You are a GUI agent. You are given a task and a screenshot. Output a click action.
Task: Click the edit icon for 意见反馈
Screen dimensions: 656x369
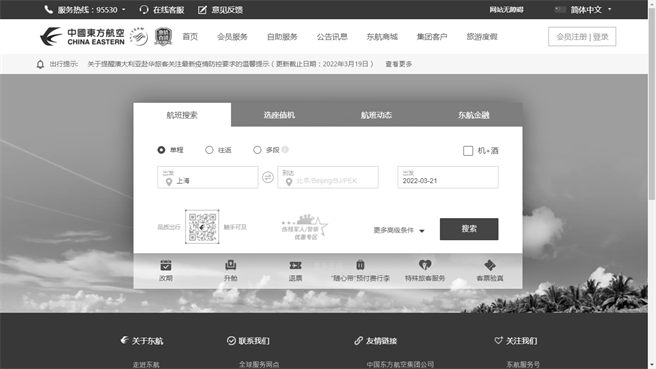tap(202, 10)
